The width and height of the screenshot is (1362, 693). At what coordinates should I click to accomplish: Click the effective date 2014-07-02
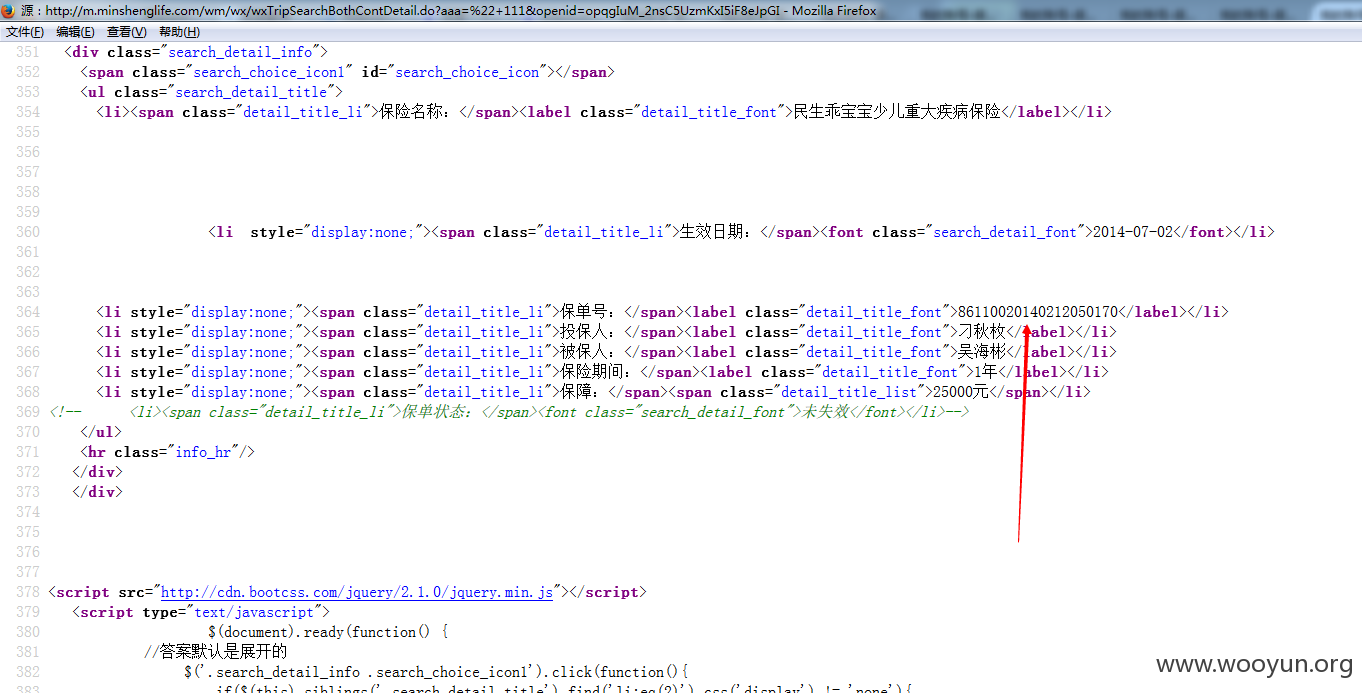click(x=1133, y=232)
